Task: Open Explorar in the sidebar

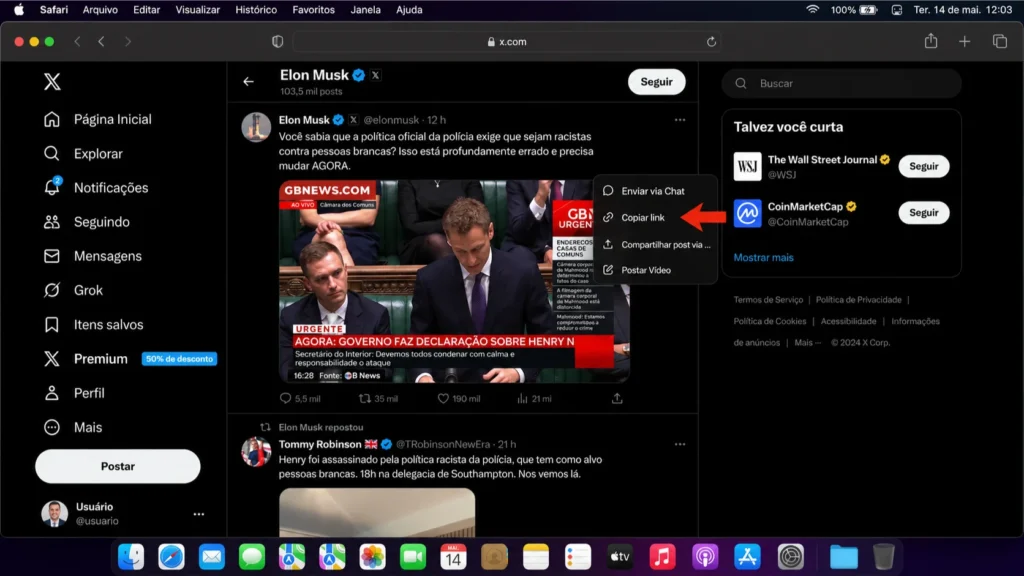Action: [84, 153]
